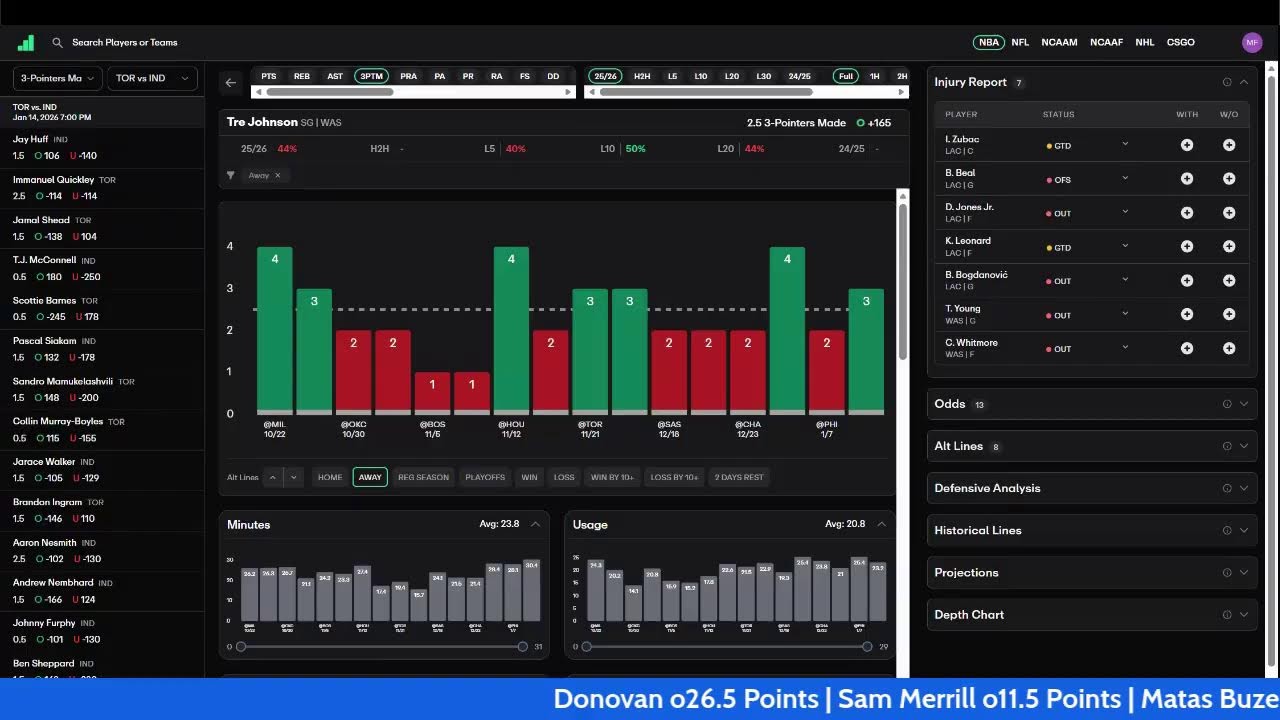Viewport: 1280px width, 720px height.
Task: Add C. Whitmore to W/O filter
Action: (1229, 348)
